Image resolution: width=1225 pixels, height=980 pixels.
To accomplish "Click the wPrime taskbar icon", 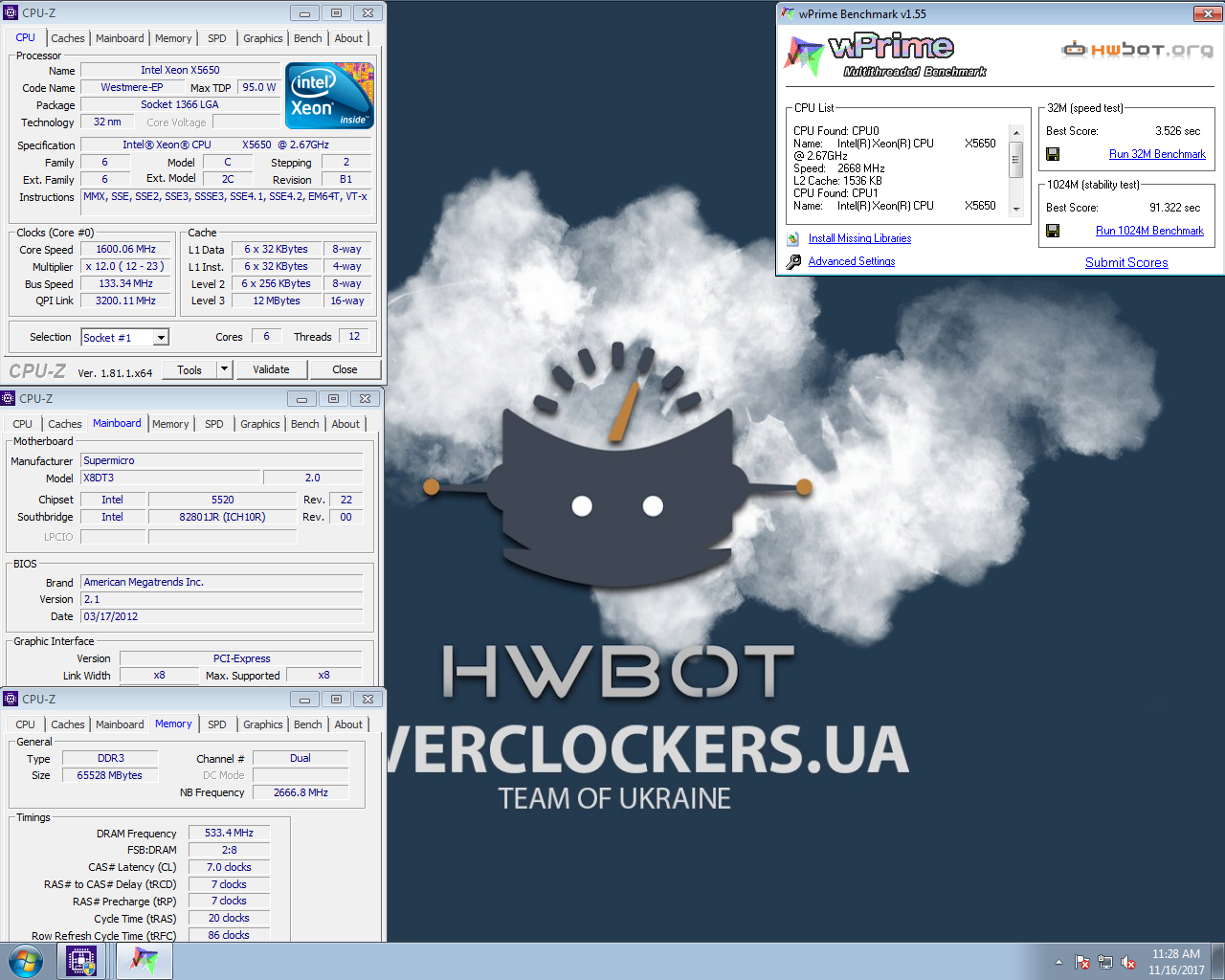I will 144,961.
